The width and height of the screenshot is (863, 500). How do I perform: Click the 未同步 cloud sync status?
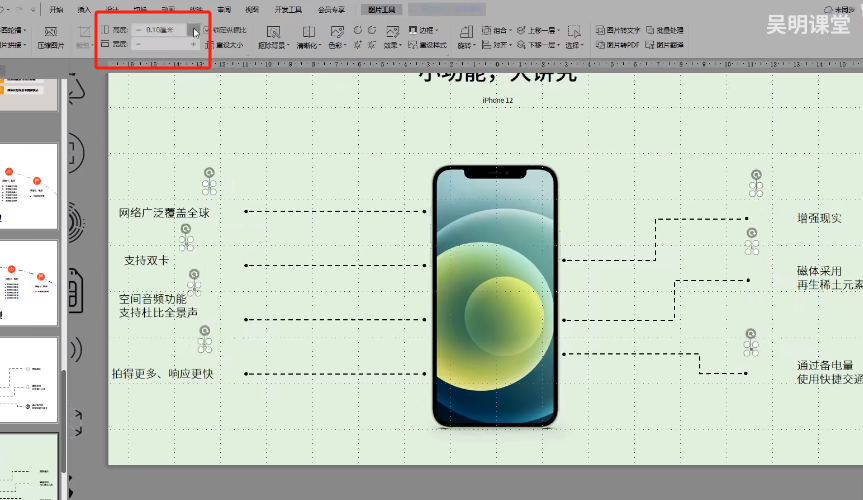coord(839,9)
